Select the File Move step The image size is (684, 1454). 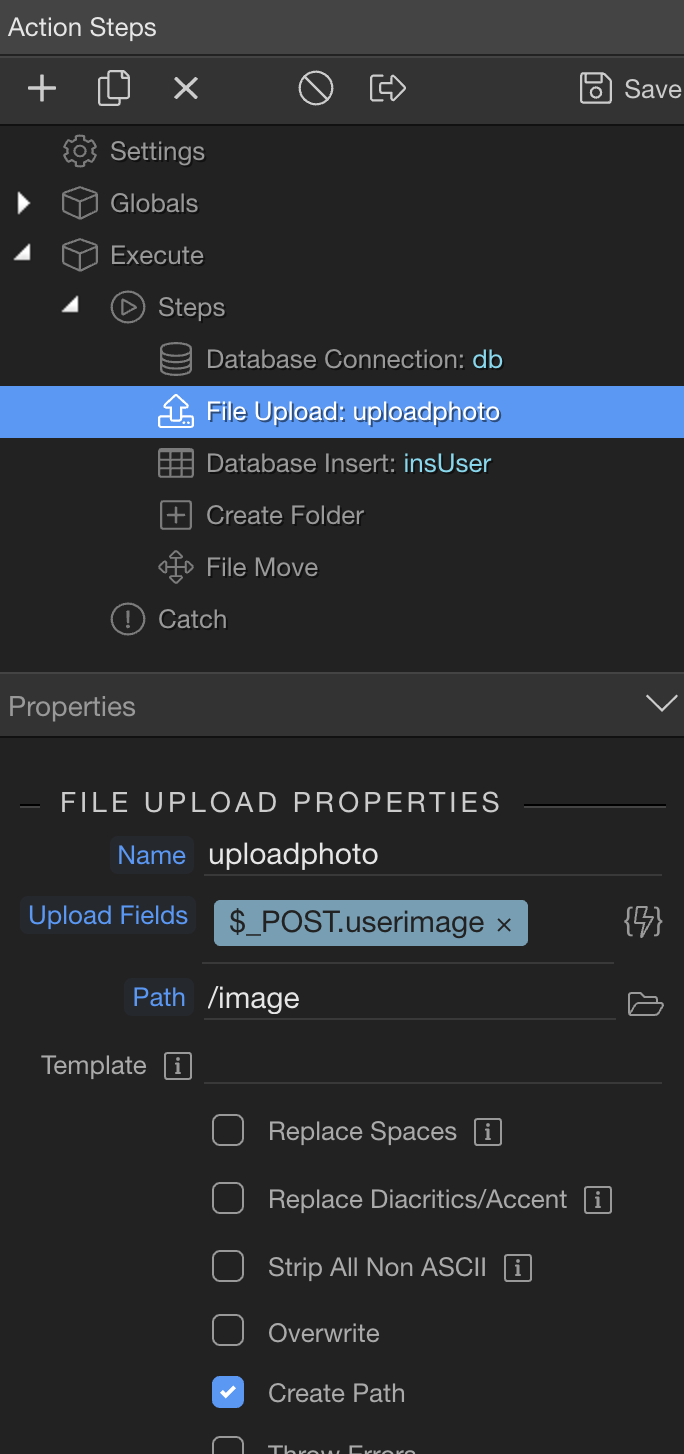(x=261, y=568)
